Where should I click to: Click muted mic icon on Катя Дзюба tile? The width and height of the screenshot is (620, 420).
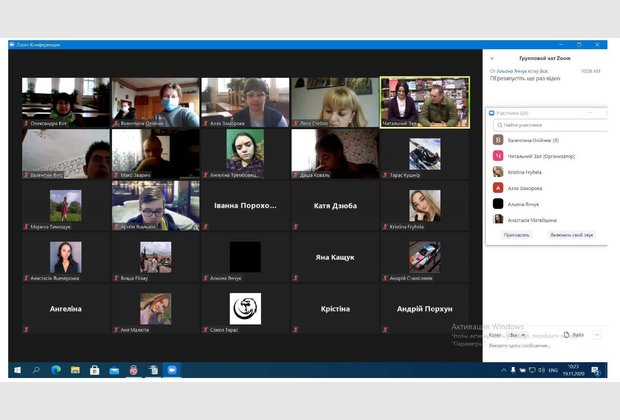pos(296,227)
